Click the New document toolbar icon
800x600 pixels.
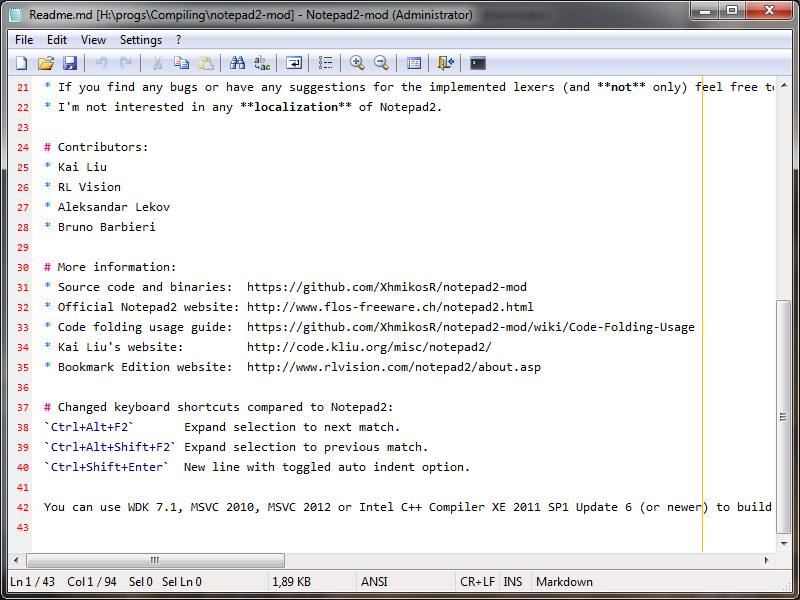(x=21, y=63)
